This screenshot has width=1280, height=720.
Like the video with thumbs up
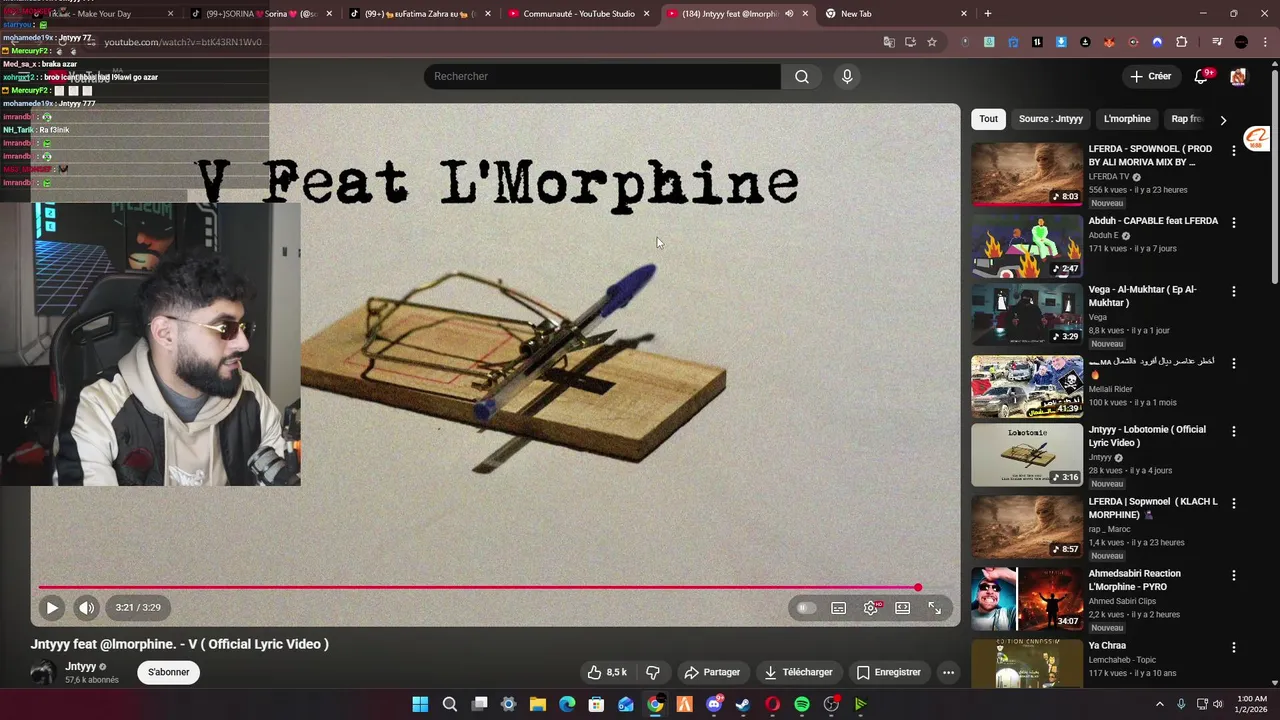point(607,672)
